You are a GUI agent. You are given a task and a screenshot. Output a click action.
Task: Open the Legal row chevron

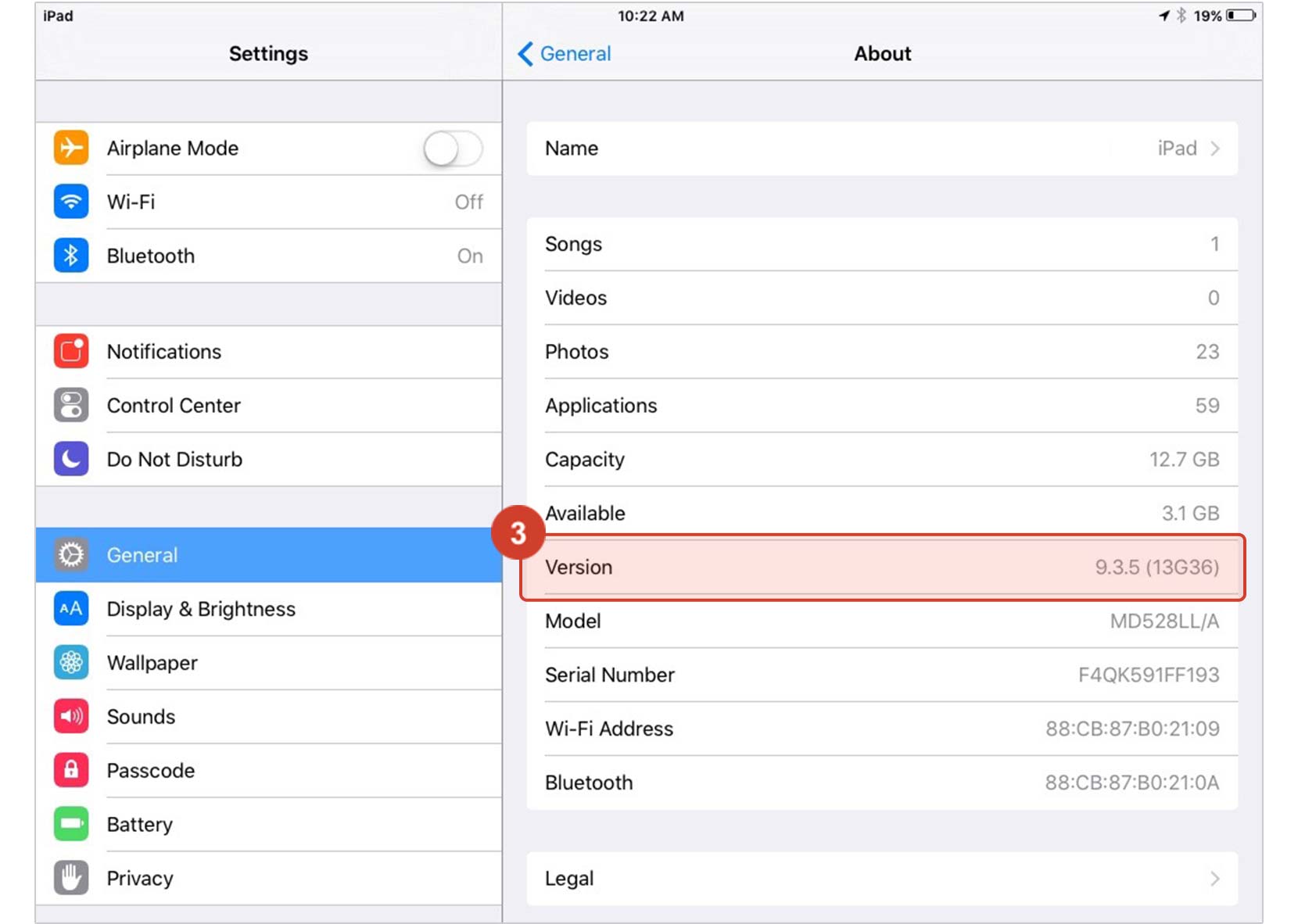click(x=1215, y=879)
